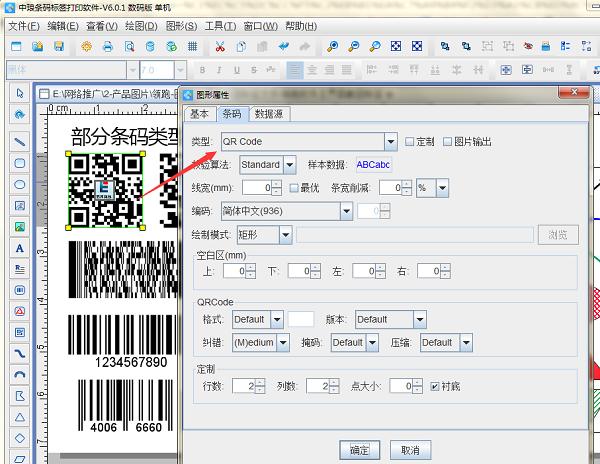This screenshot has width=600, height=464.
Task: Click the new document icon
Action: [16, 47]
